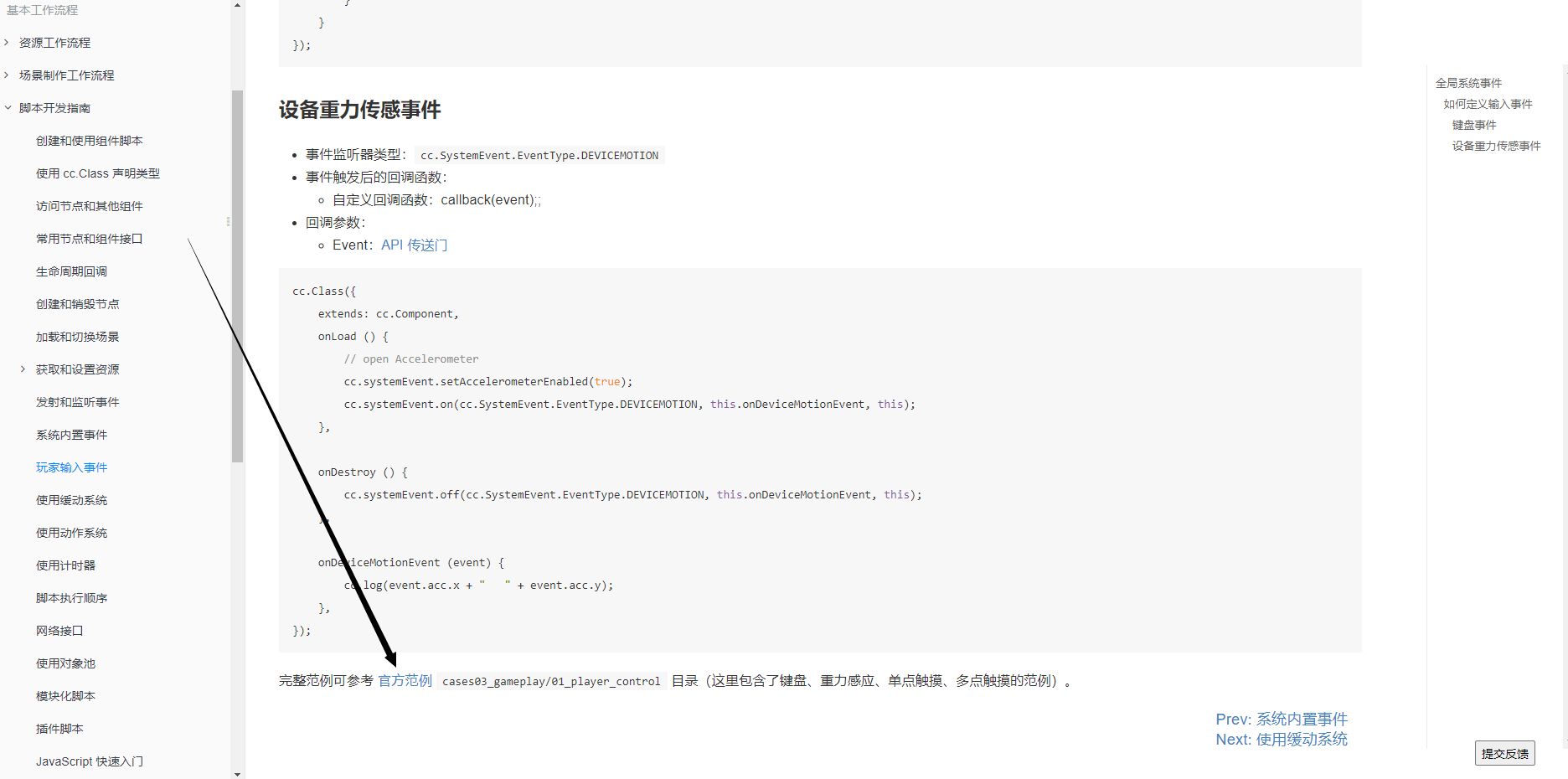Go to Next: 使用缓动系统 page
Viewport: 1568px width, 779px height.
point(1281,740)
